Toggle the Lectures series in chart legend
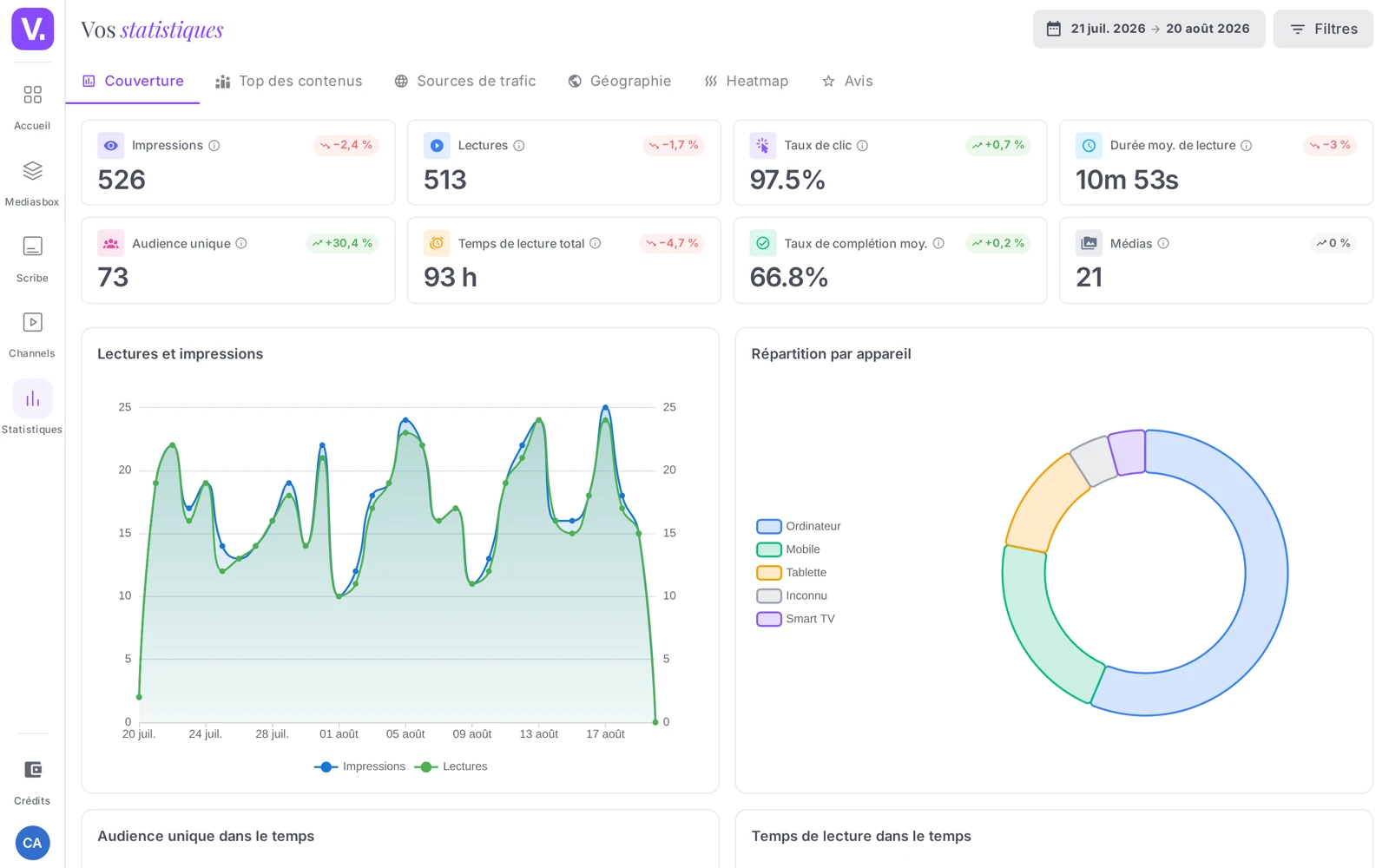The image size is (1389, 868). point(451,766)
